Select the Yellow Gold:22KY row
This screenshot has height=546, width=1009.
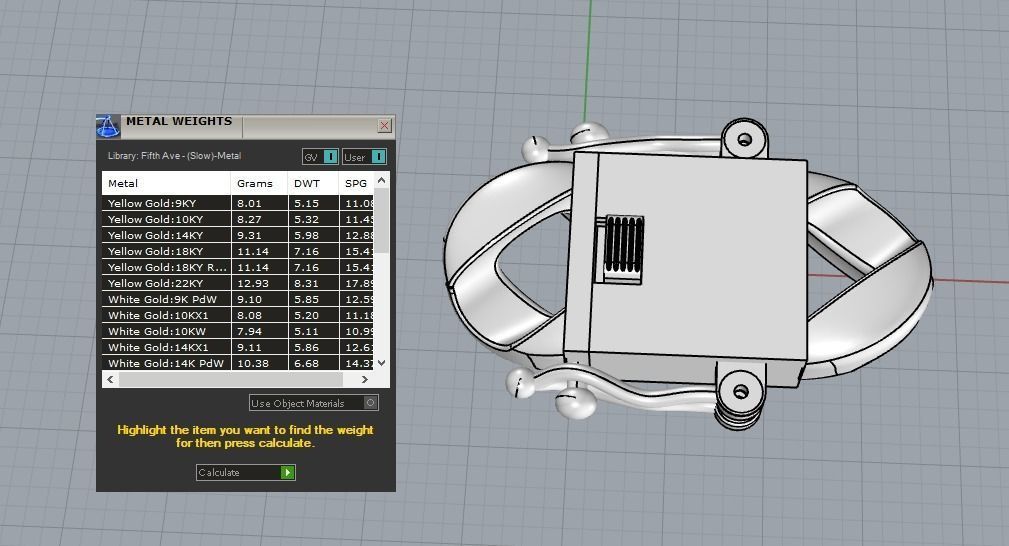click(237, 283)
